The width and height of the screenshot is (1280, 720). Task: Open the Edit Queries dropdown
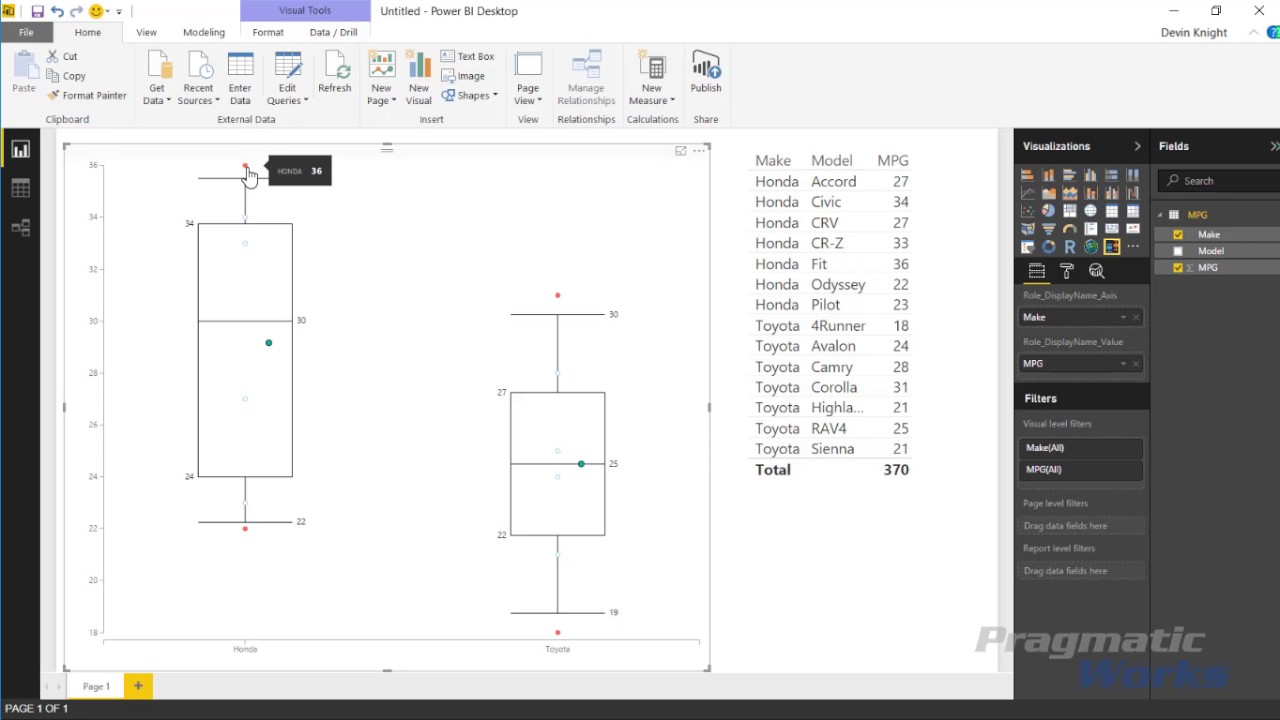tap(287, 95)
